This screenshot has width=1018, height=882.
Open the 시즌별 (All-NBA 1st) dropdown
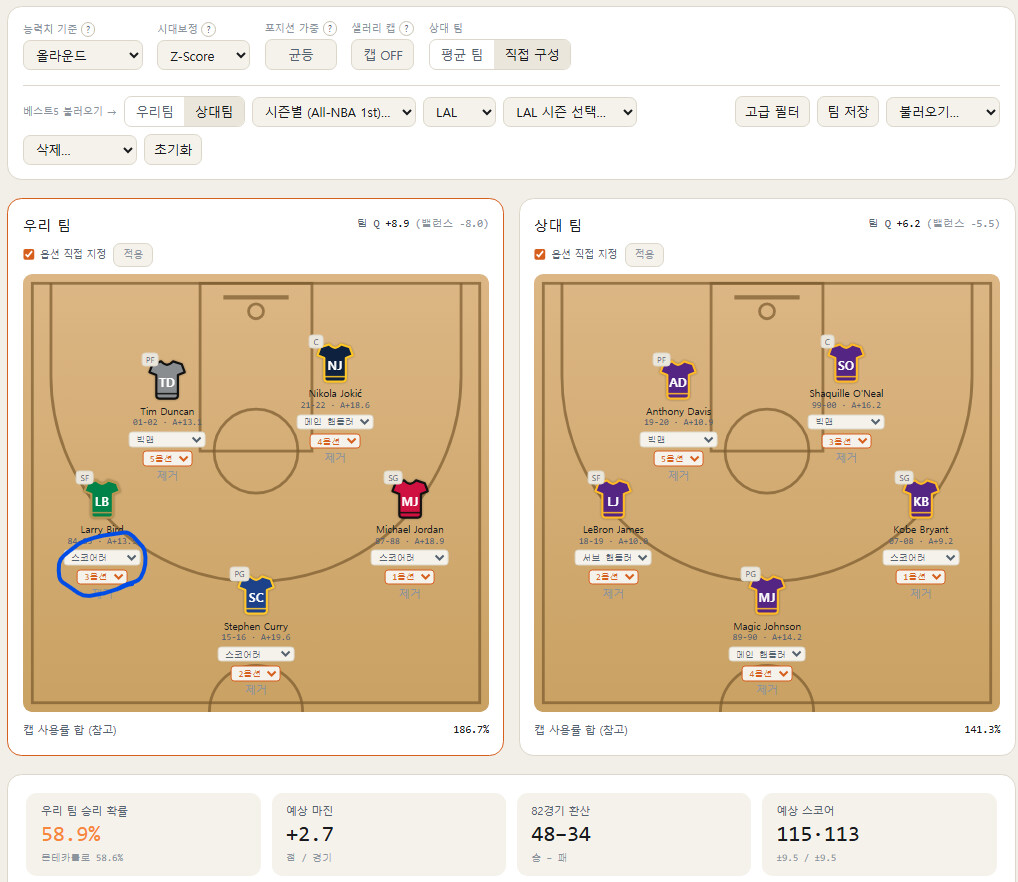[334, 112]
